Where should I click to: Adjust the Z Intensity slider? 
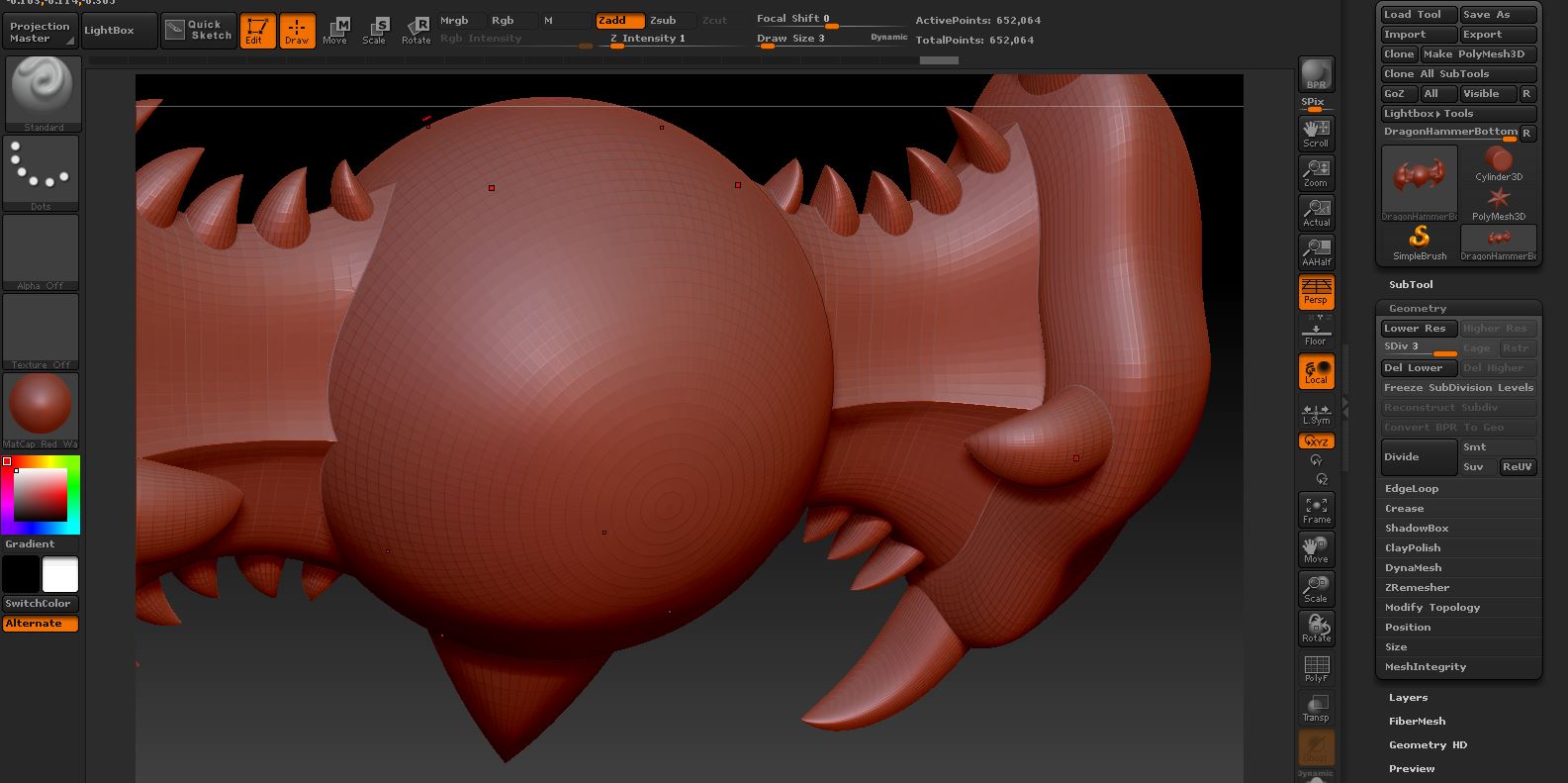tap(674, 40)
